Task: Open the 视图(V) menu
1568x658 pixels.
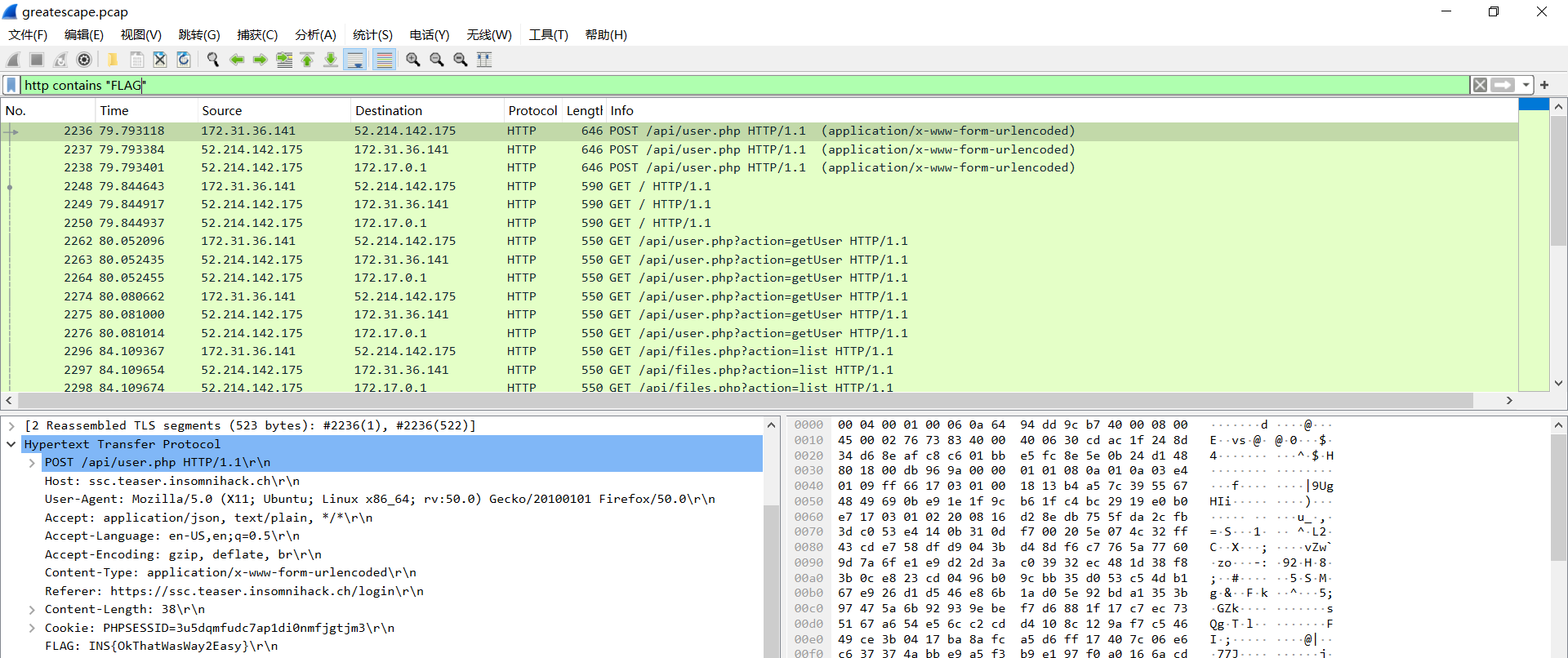Action: (x=141, y=35)
